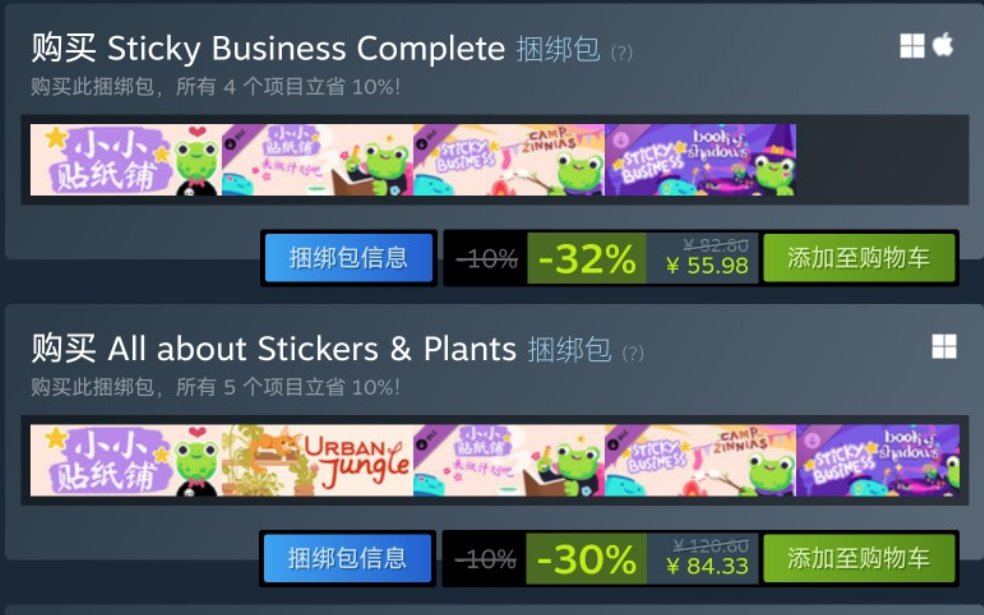Open bundle info for Sticky Business Complete
This screenshot has width=984, height=615.
tap(348, 258)
